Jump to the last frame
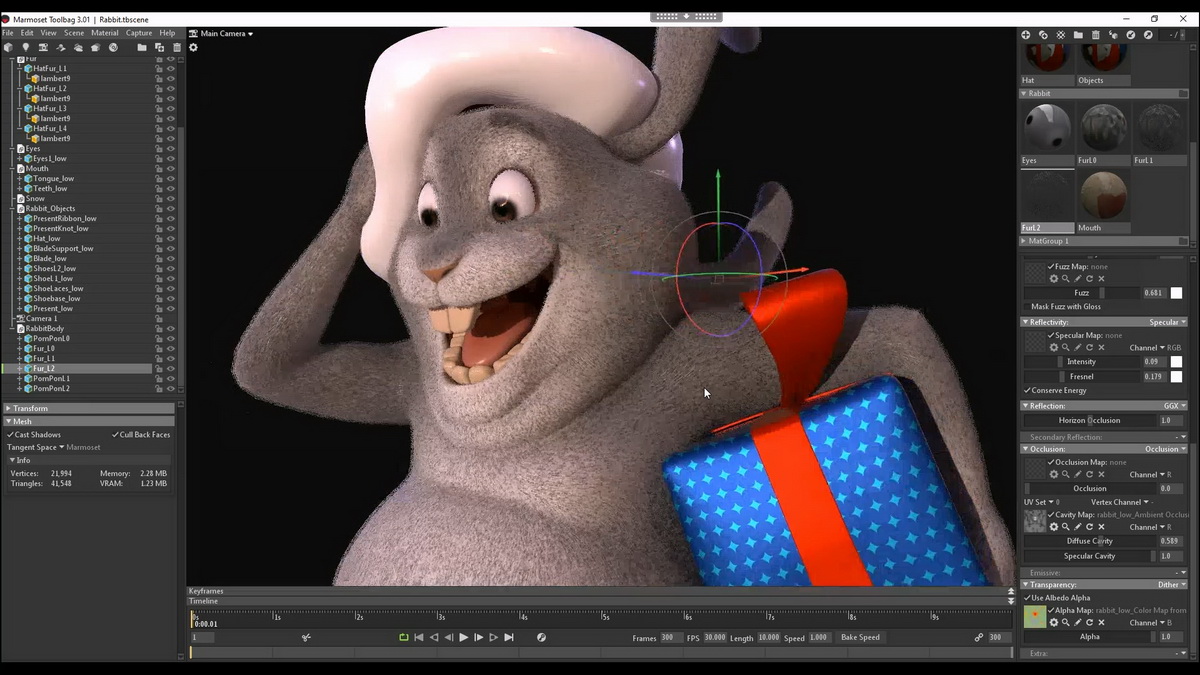1200x675 pixels. (x=508, y=637)
